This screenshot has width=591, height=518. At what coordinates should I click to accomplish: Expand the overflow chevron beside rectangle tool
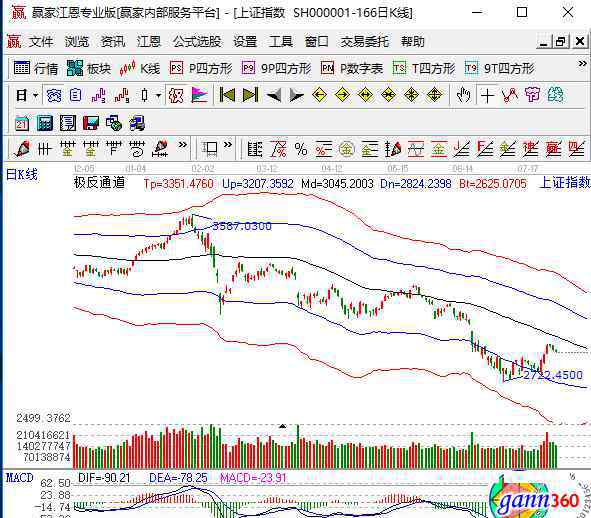coord(228,145)
